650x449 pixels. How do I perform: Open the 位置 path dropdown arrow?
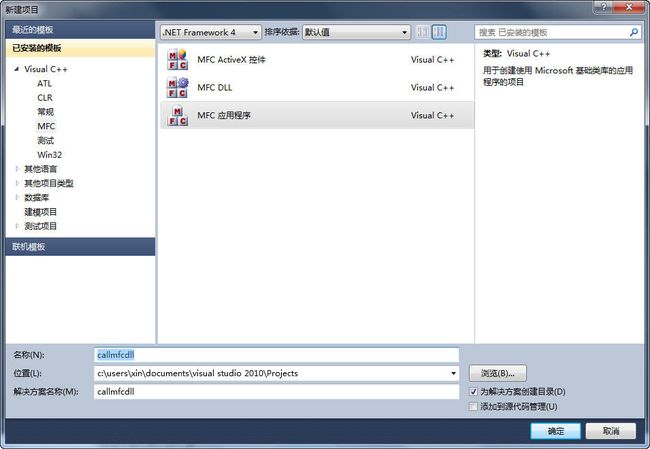click(x=453, y=373)
